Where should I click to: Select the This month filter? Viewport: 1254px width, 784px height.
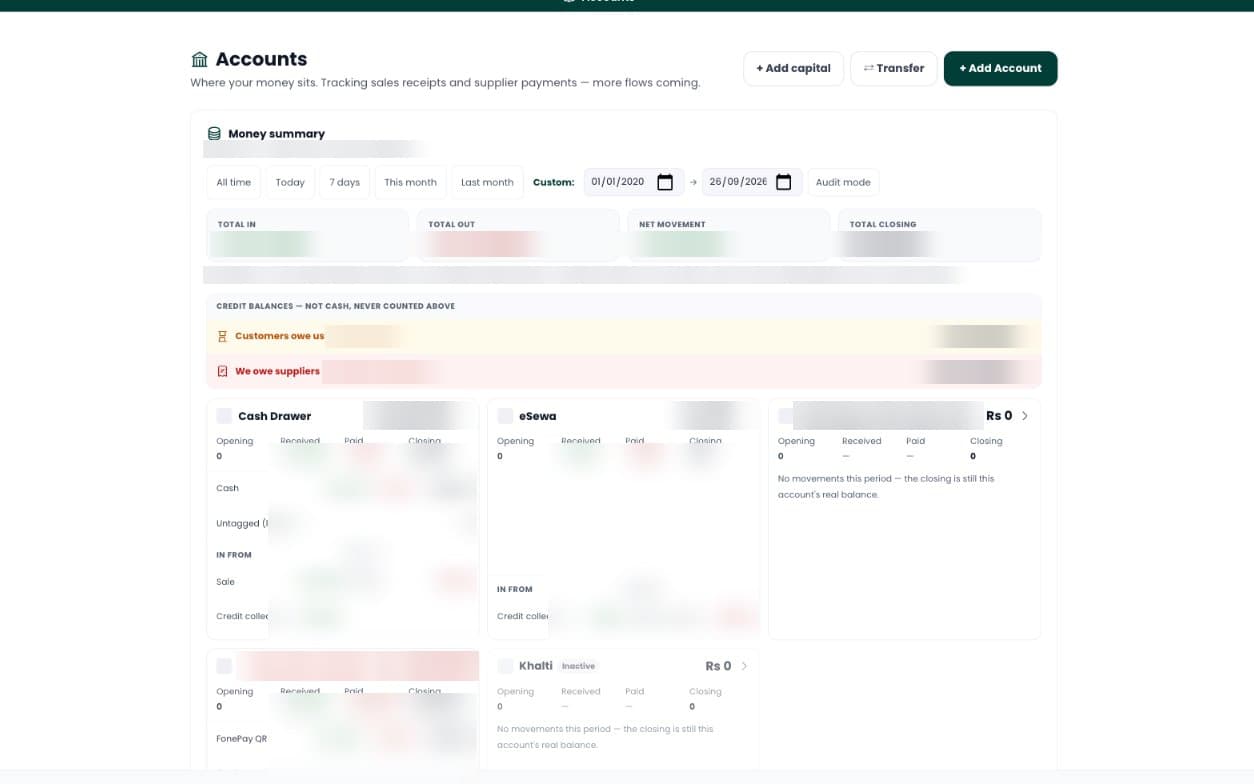[x=411, y=182]
